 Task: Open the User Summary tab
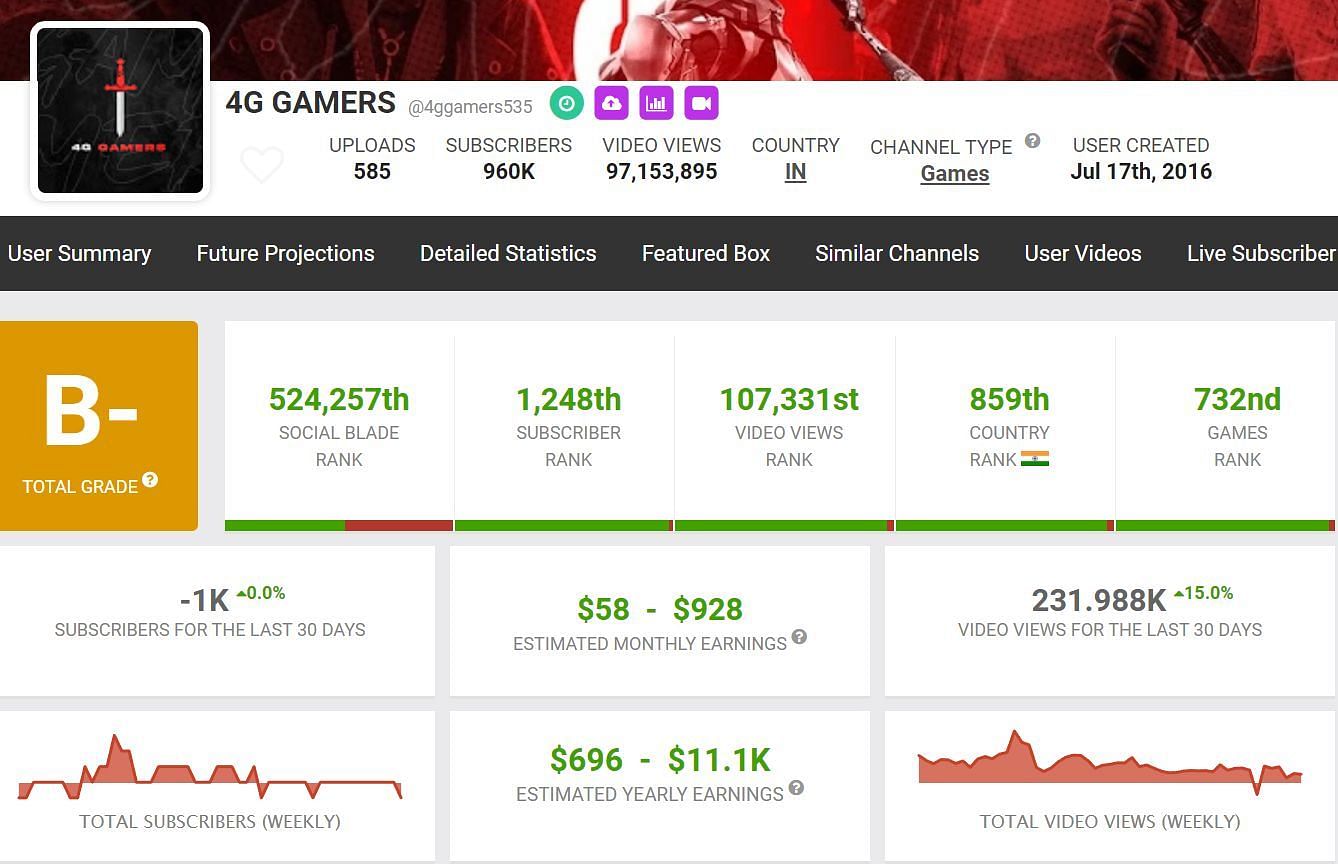coord(79,253)
